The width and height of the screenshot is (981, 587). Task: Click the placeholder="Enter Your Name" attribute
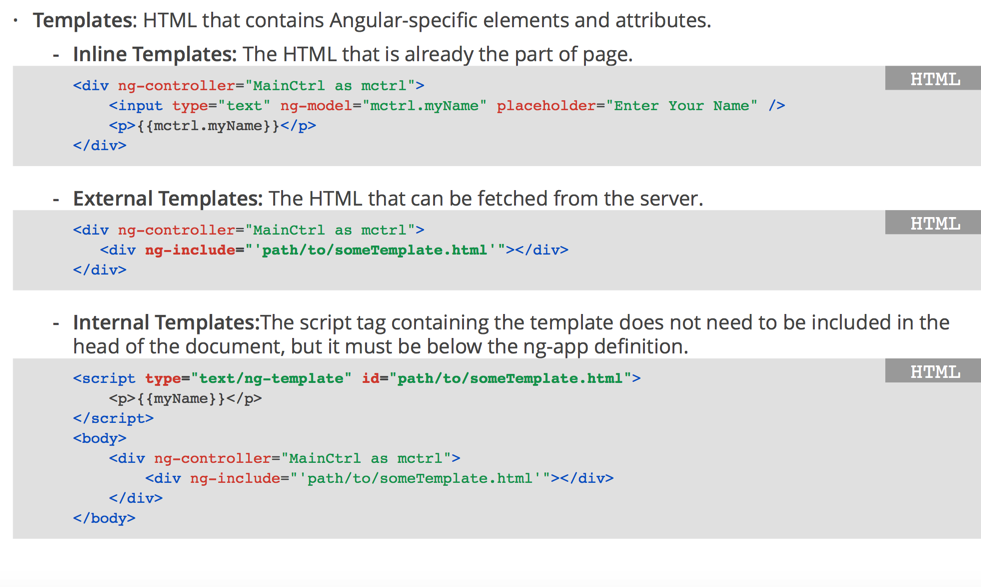628,106
